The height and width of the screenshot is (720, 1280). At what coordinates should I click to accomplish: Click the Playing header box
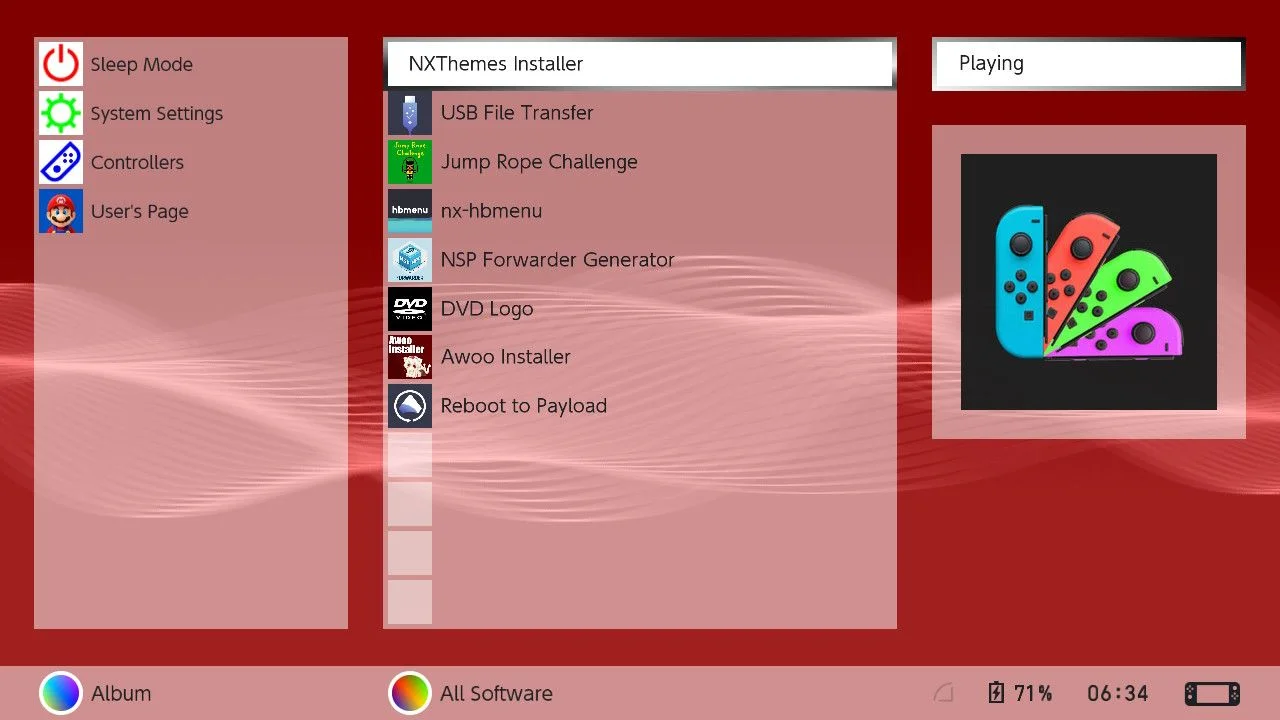click(x=1088, y=64)
